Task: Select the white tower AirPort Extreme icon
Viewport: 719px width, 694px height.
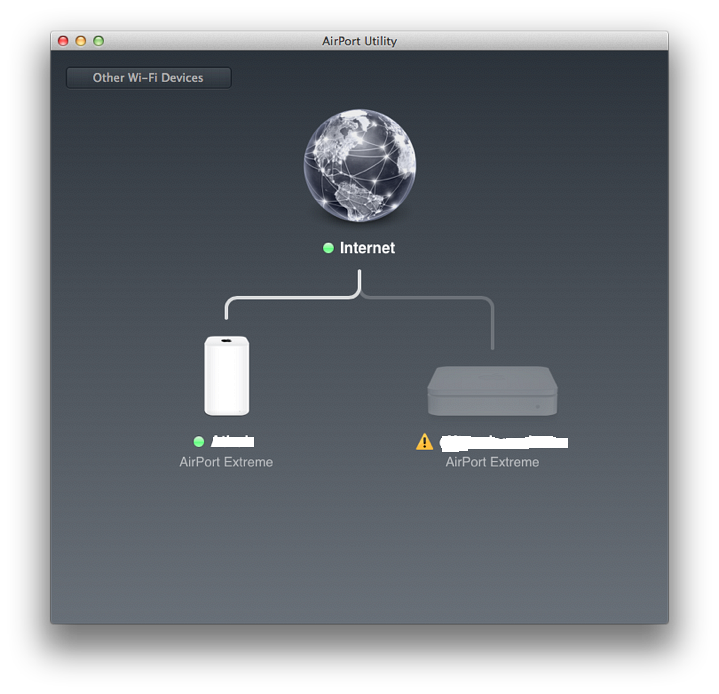Action: (x=227, y=376)
